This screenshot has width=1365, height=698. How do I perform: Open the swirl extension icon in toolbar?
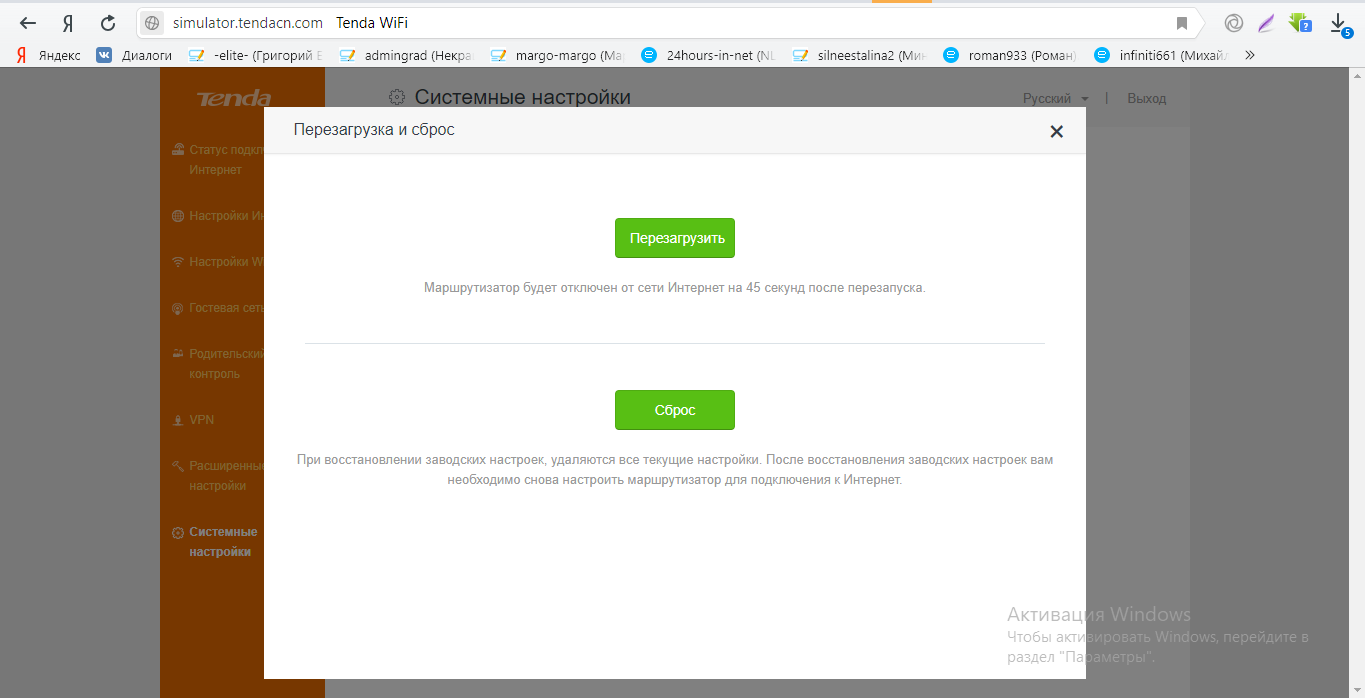[1234, 23]
